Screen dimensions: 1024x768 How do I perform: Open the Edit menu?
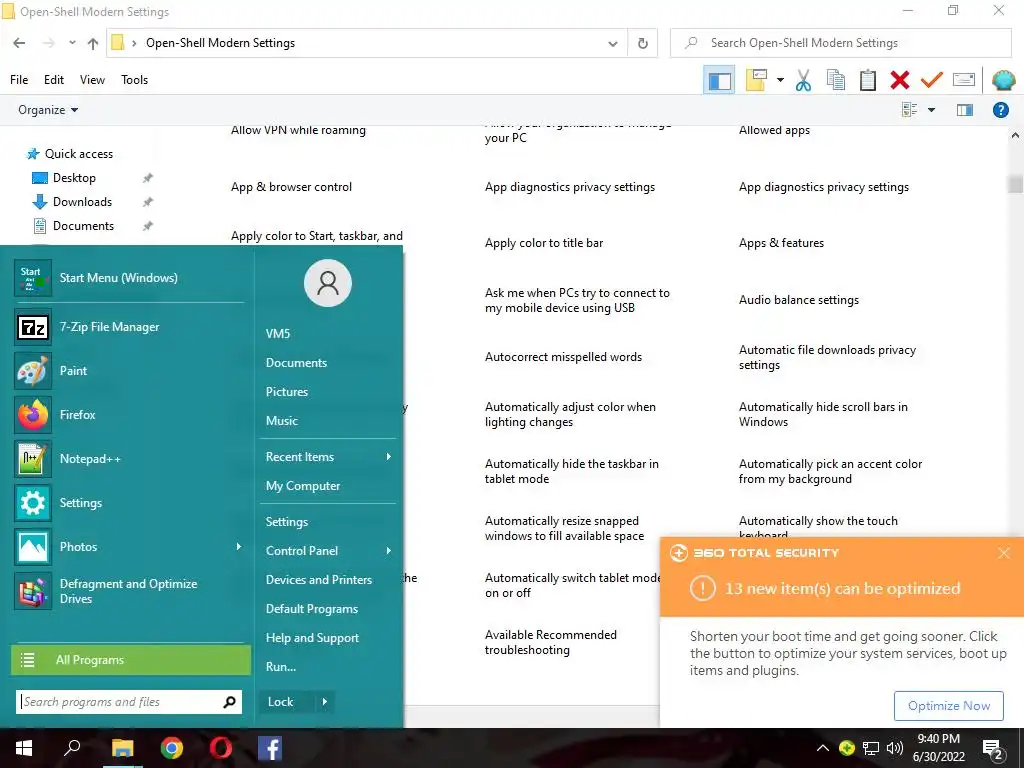click(x=54, y=80)
